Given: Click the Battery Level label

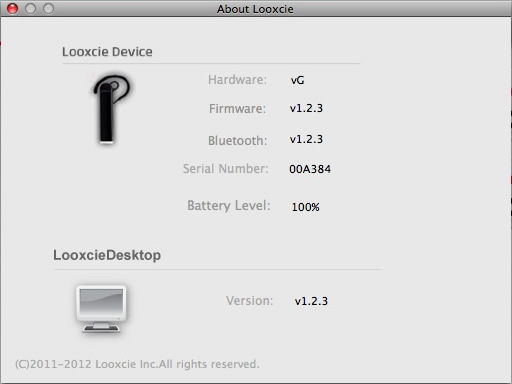Looking at the screenshot, I should (229, 206).
